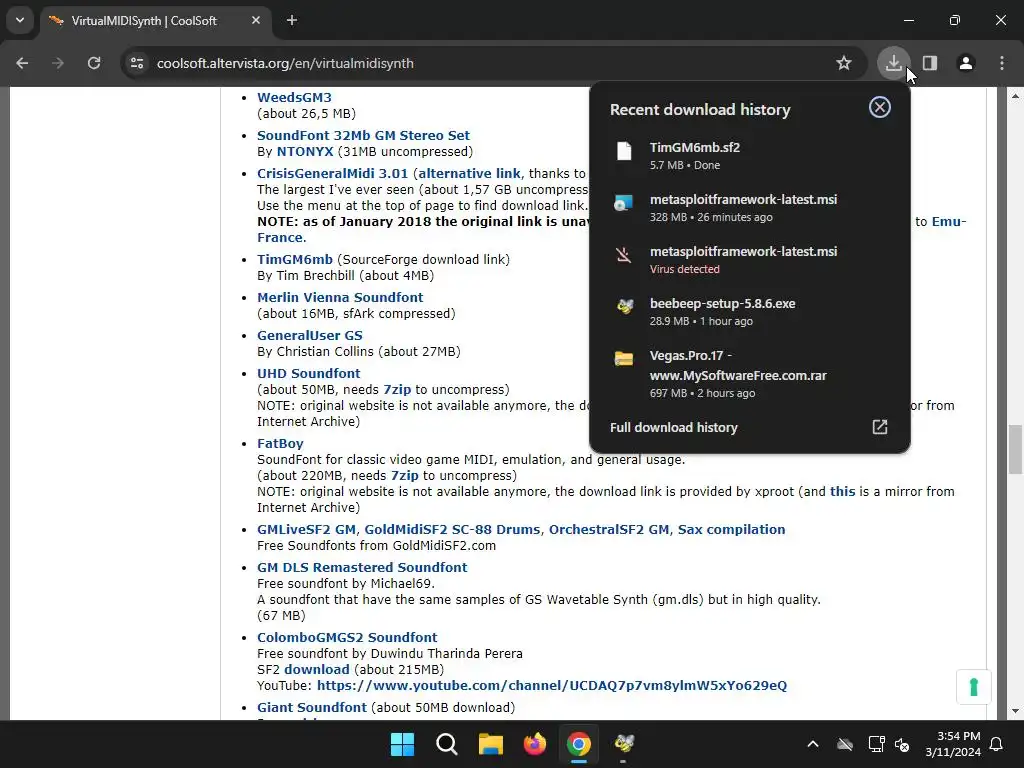Open the side panel icon

coord(930,63)
